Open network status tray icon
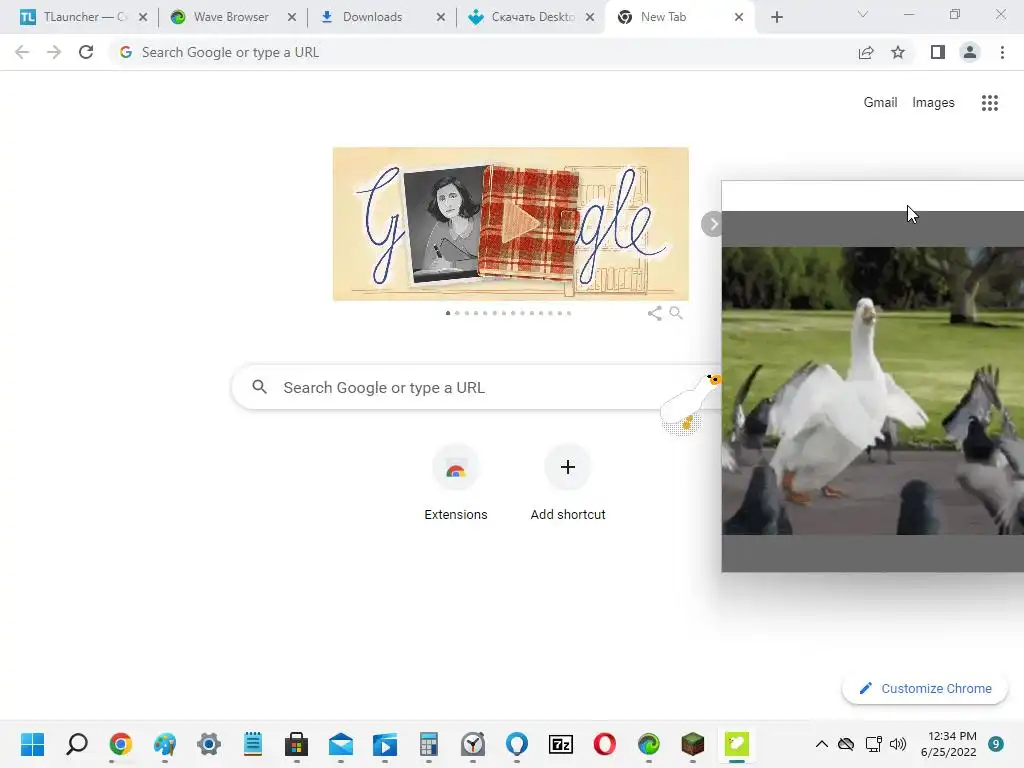This screenshot has height=768, width=1024. point(873,744)
